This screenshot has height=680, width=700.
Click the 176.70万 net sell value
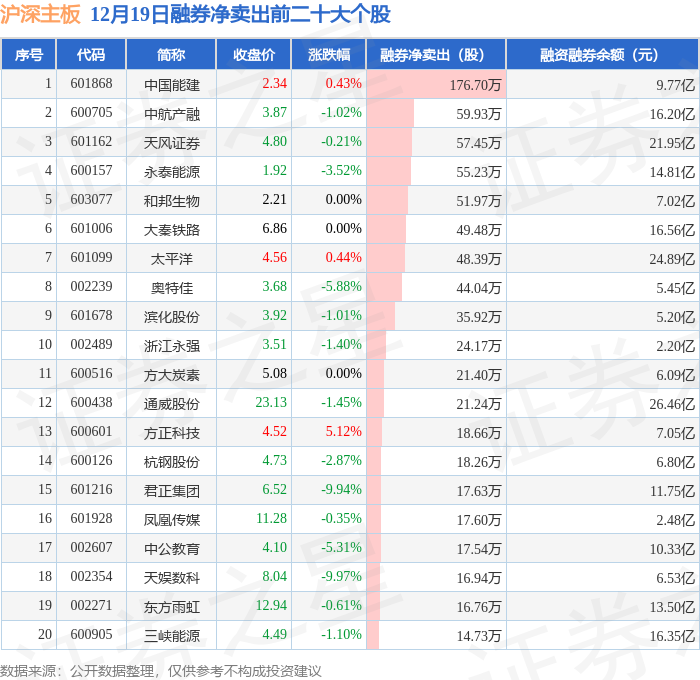[x=475, y=85]
